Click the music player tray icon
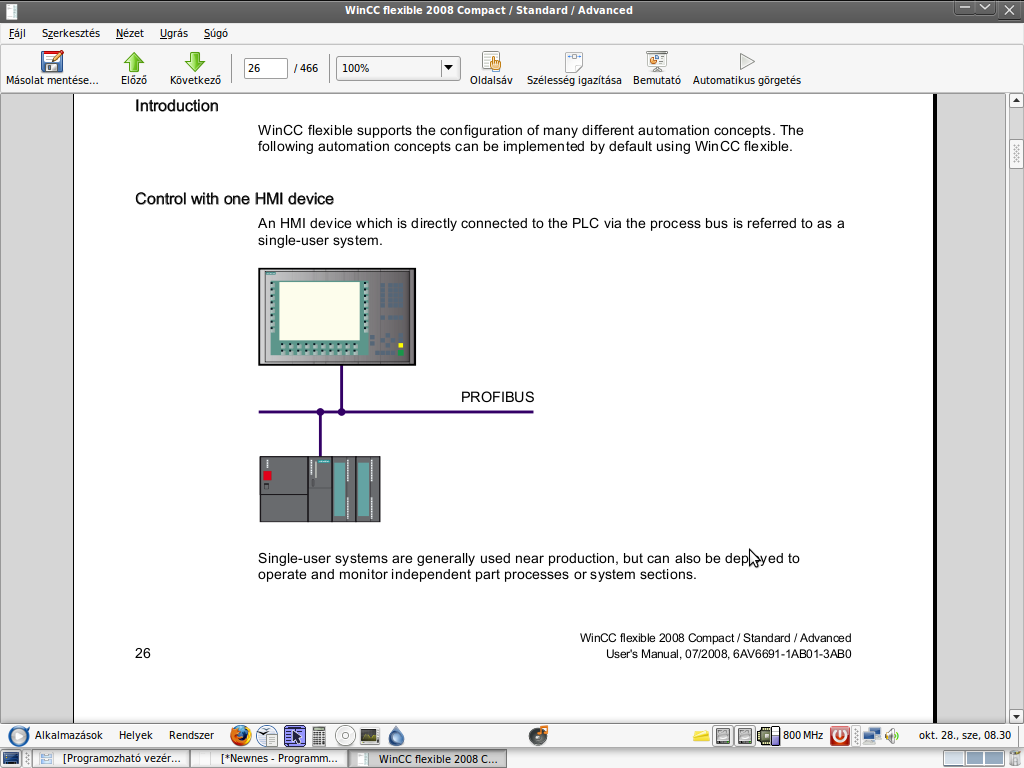This screenshot has width=1024, height=768. pyautogui.click(x=538, y=736)
